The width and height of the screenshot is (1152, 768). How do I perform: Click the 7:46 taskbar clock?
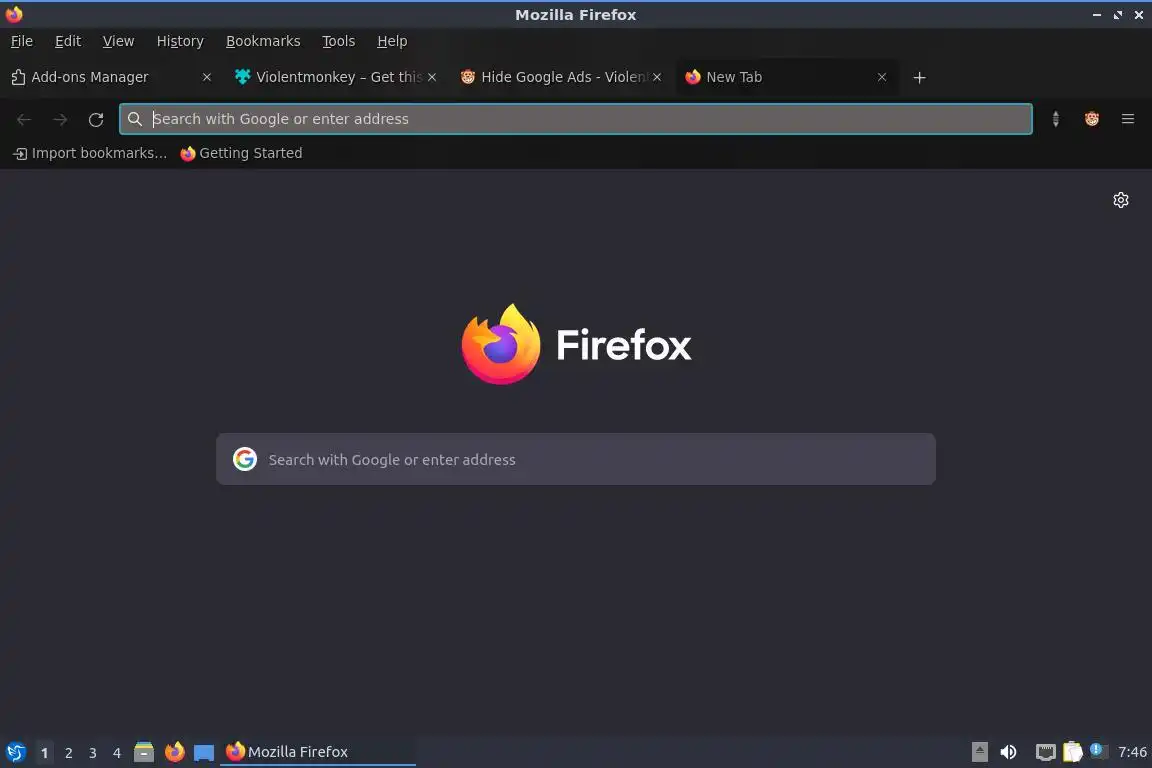1132,752
